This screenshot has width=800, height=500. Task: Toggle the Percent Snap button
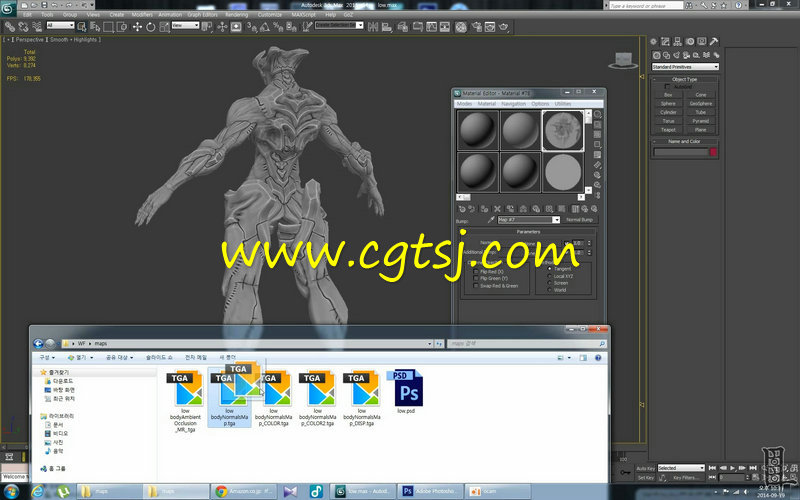(x=278, y=27)
